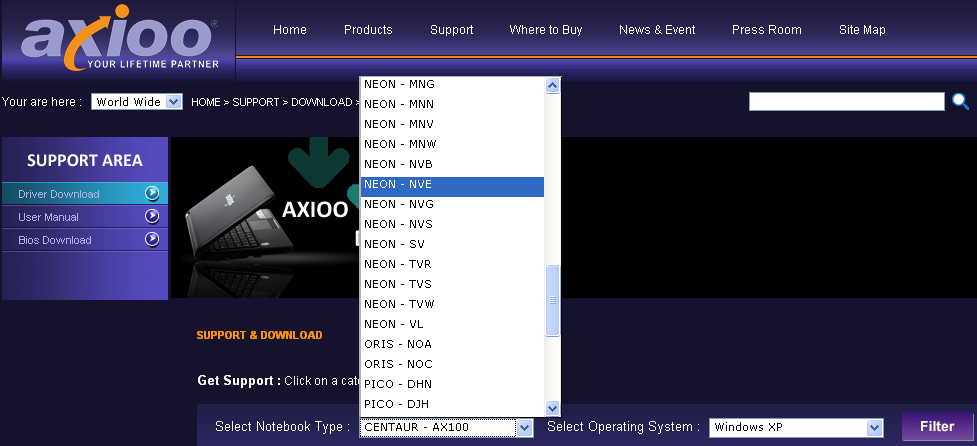Select NEON - NVS from the list
The height and width of the screenshot is (446, 977).
click(x=452, y=224)
